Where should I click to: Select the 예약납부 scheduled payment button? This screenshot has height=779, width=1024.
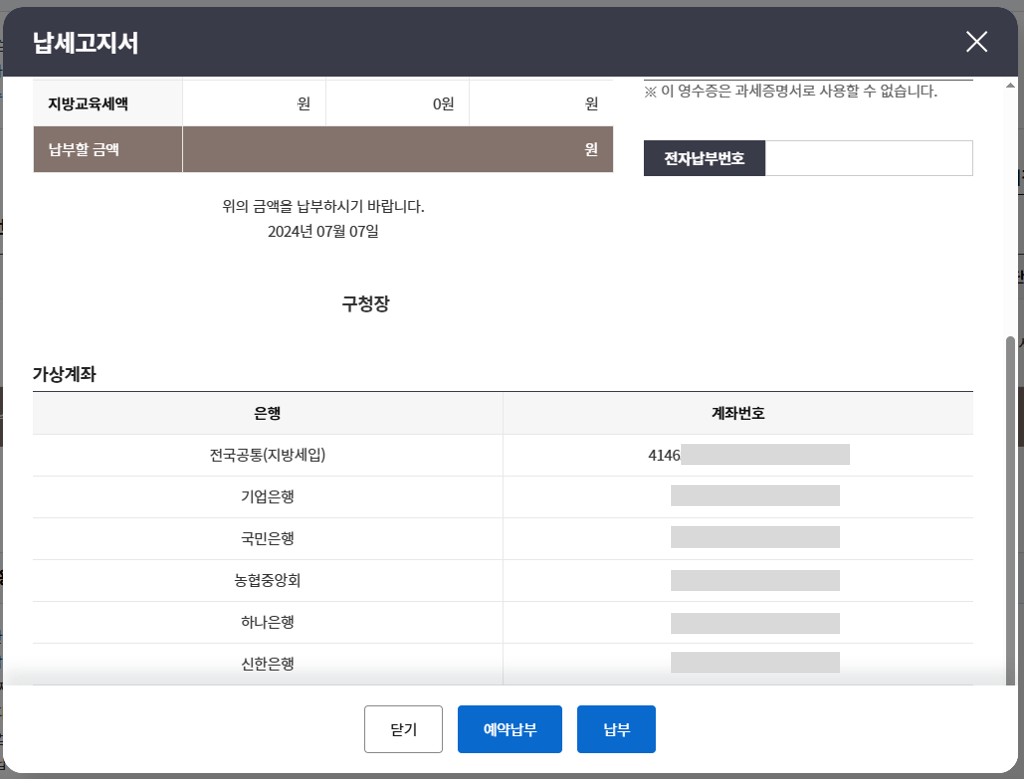pos(509,729)
